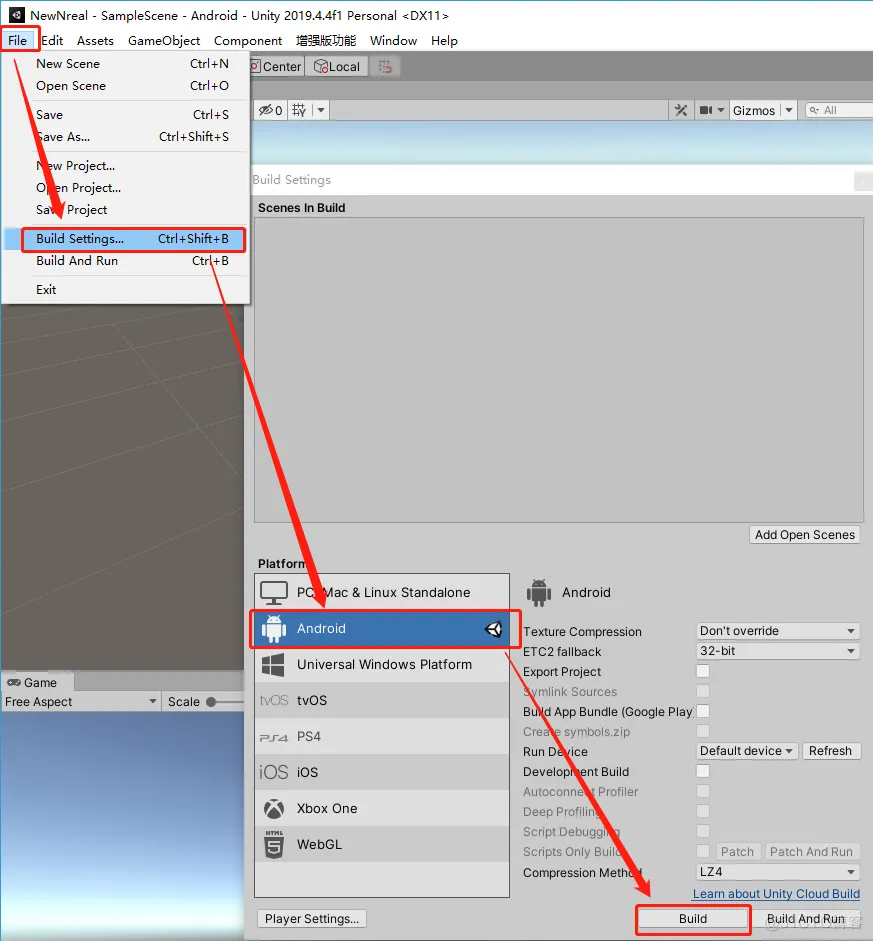Toggle the Script Debugging checkbox
This screenshot has height=941, width=873.
(x=703, y=831)
